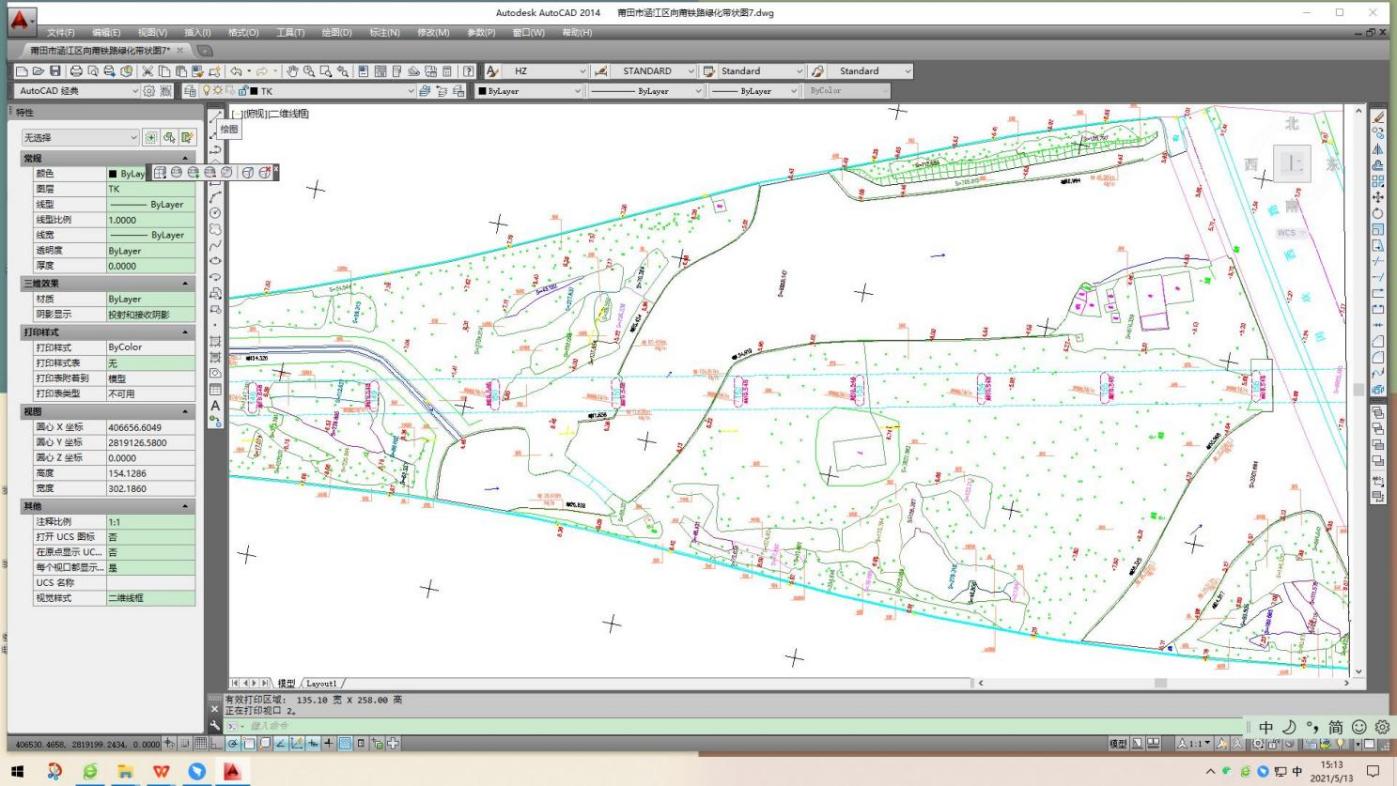Collapse the 常规 section in properties panel

pyautogui.click(x=185, y=159)
